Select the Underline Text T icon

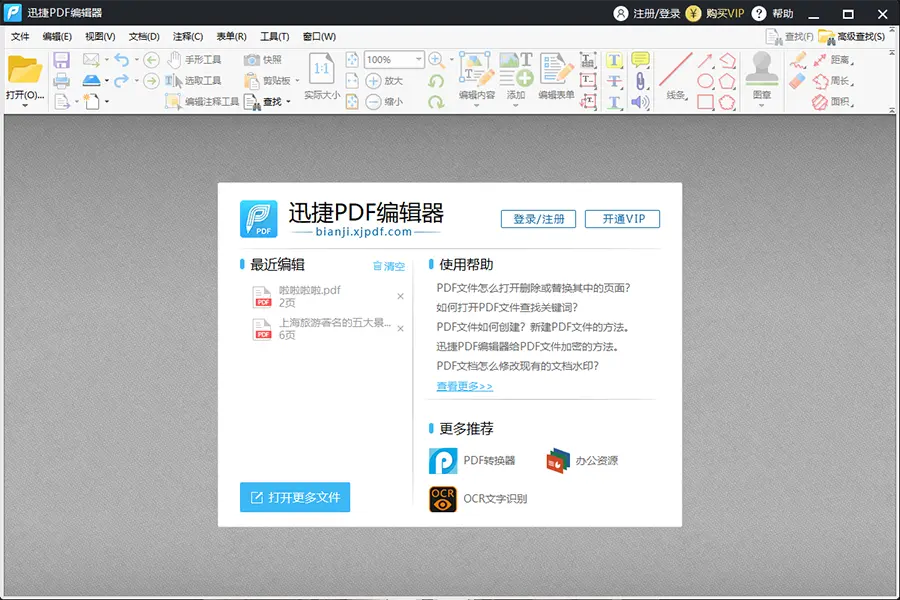click(x=614, y=102)
